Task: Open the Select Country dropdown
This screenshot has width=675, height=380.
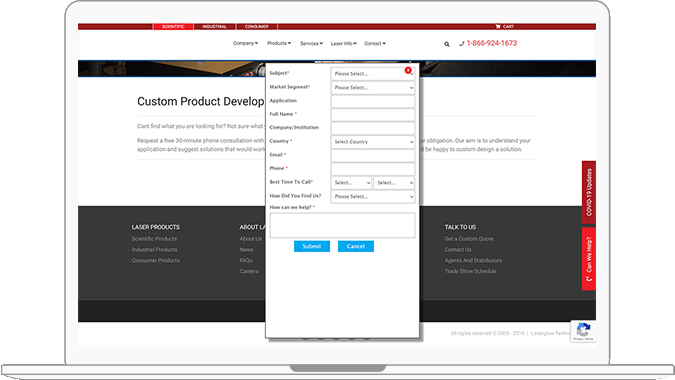Action: pos(373,142)
